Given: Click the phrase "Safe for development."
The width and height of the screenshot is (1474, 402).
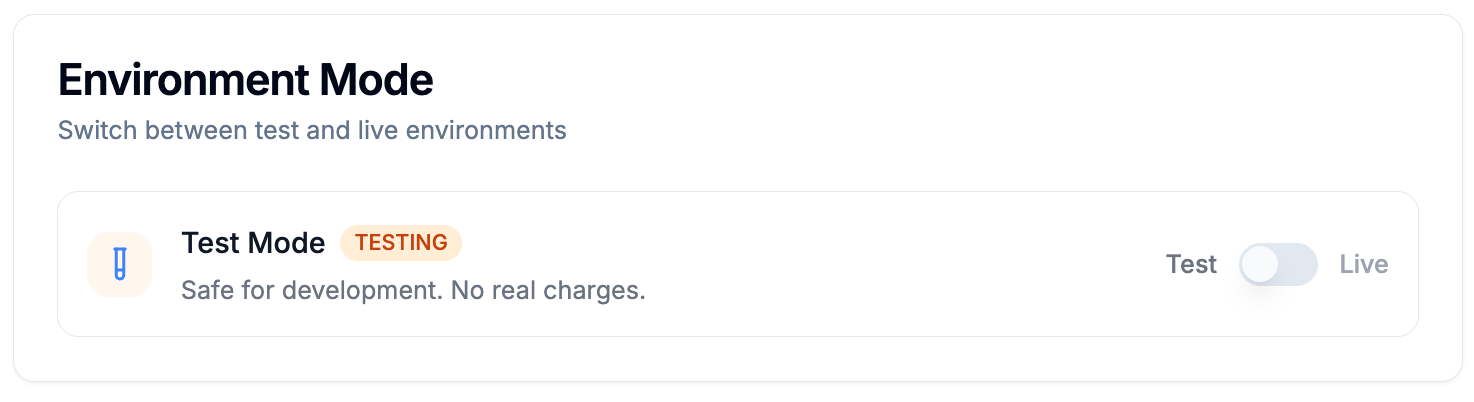Looking at the screenshot, I should pos(312,291).
